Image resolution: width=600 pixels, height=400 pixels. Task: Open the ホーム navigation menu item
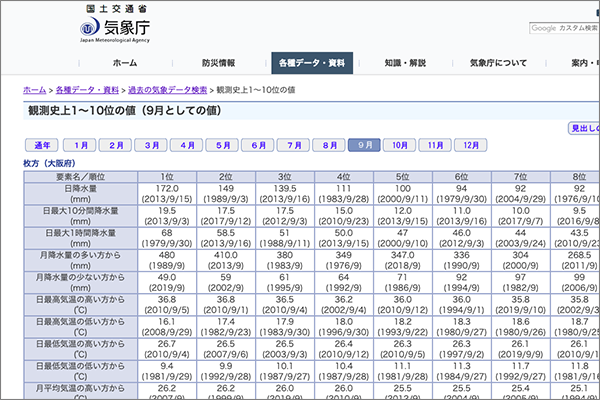click(x=124, y=62)
